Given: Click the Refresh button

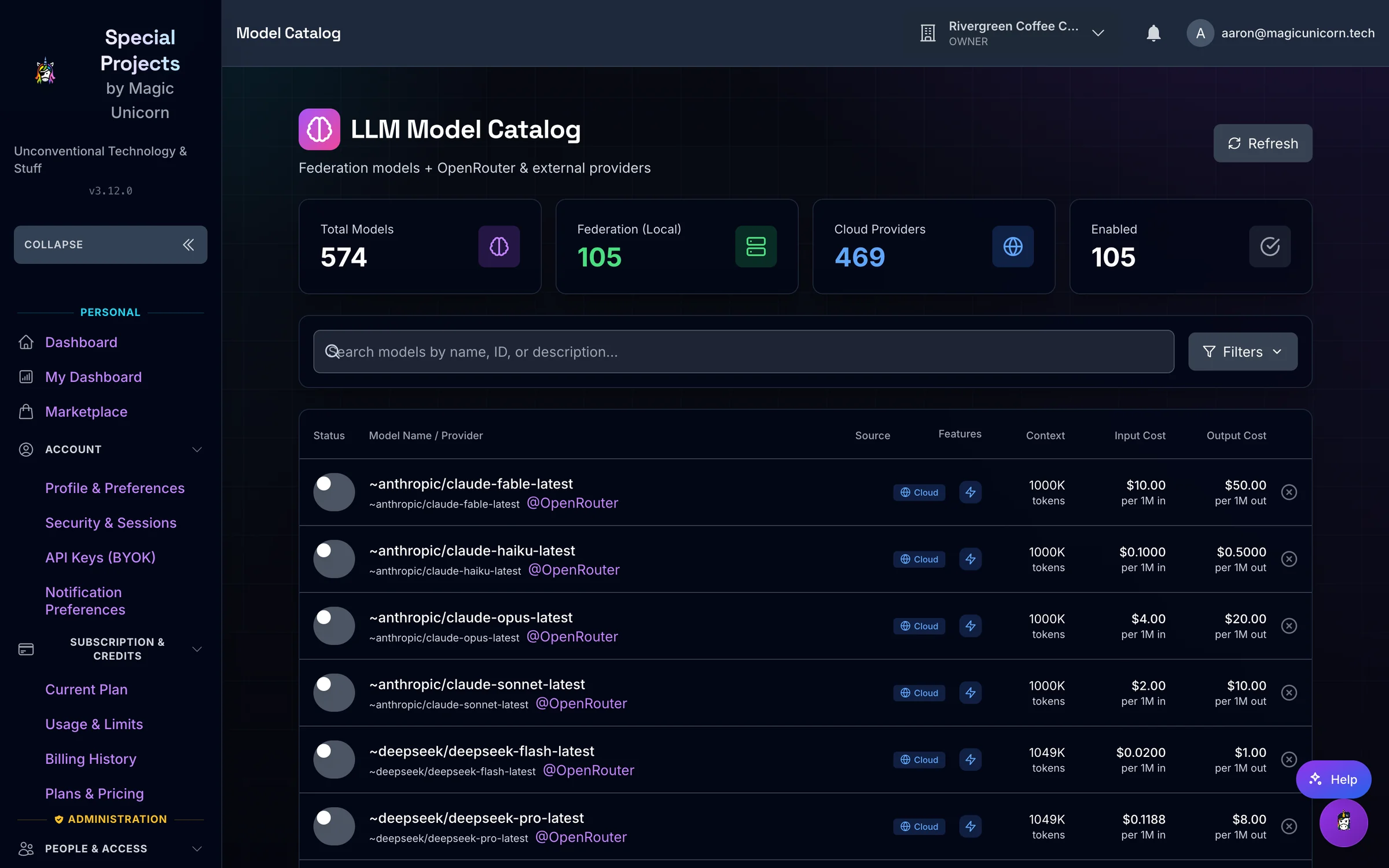Looking at the screenshot, I should pyautogui.click(x=1263, y=144).
